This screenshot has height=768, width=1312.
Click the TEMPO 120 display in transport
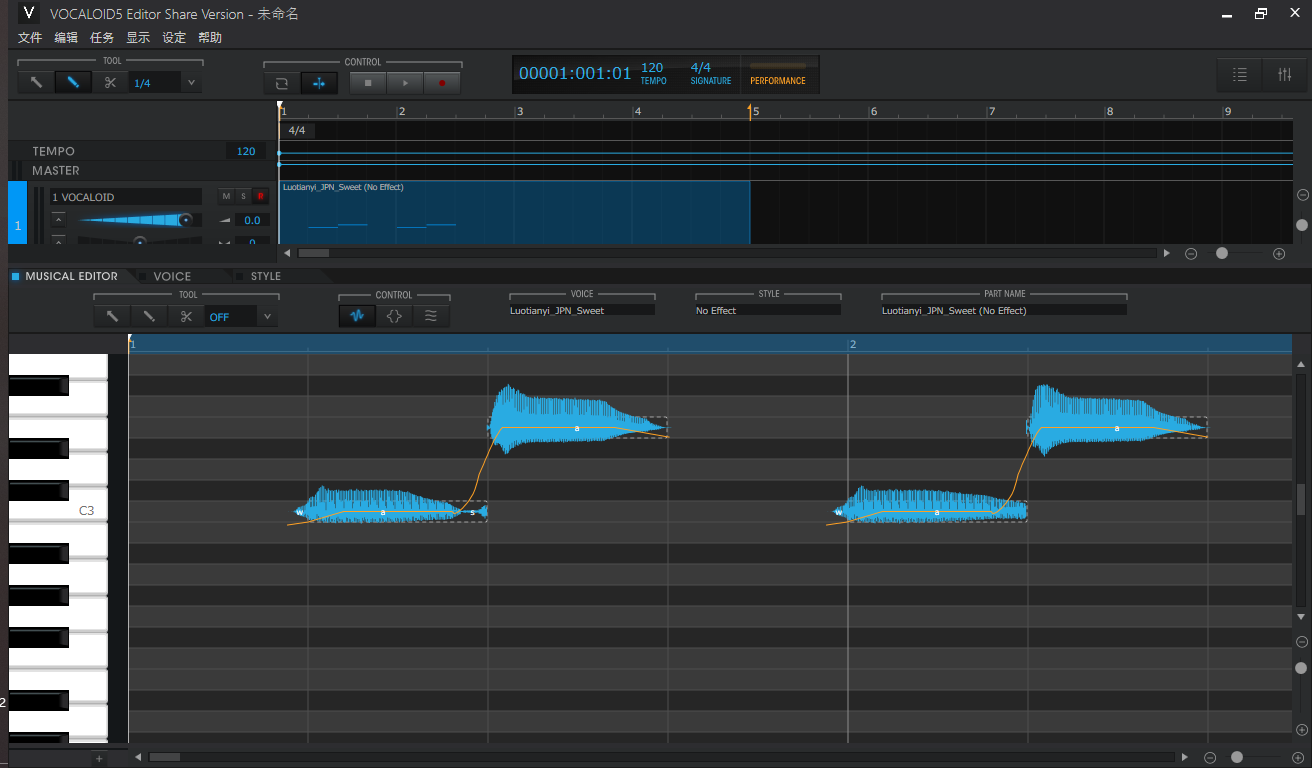(x=653, y=74)
